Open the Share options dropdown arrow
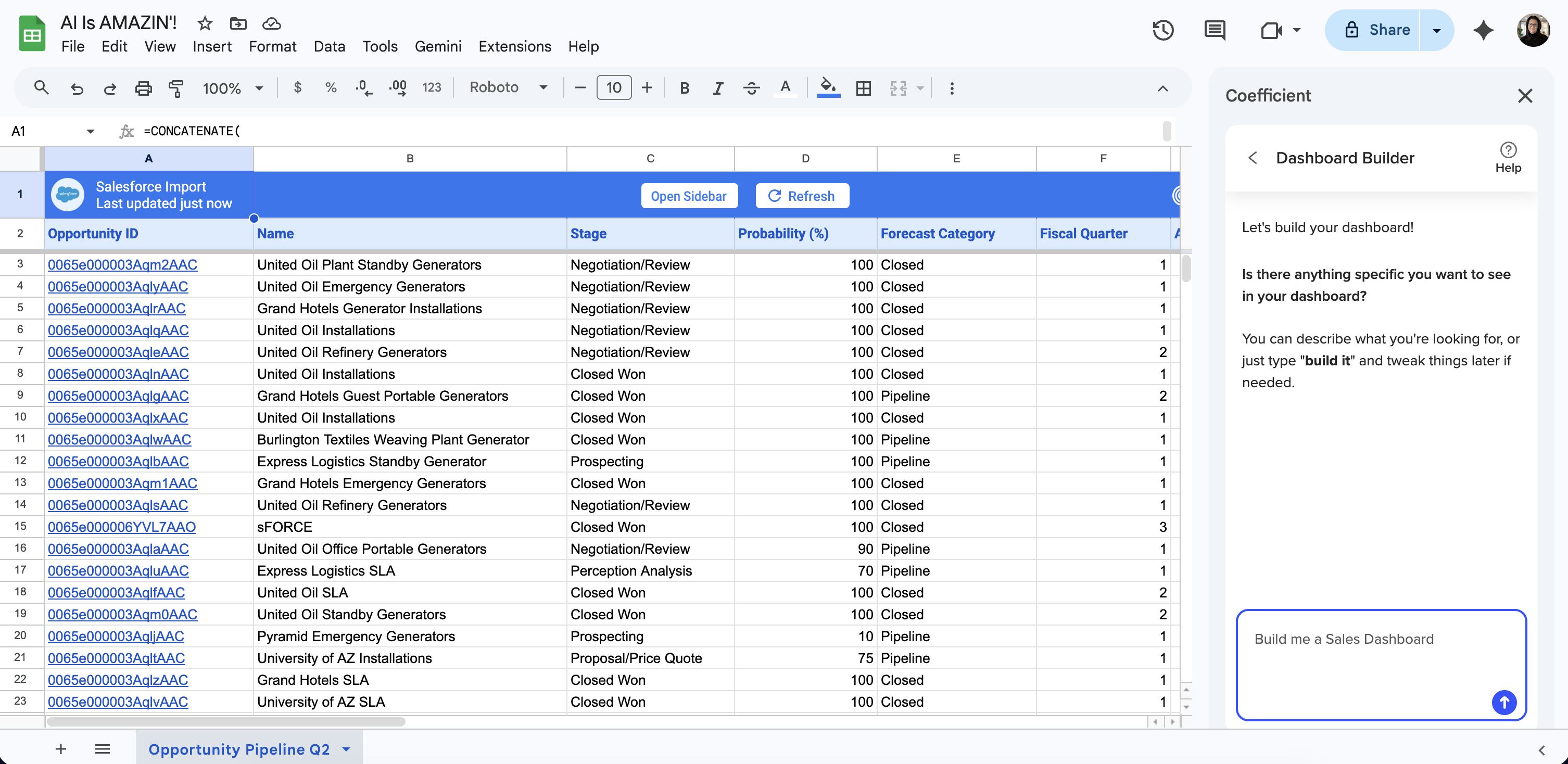Image resolution: width=1568 pixels, height=764 pixels. pos(1436,30)
